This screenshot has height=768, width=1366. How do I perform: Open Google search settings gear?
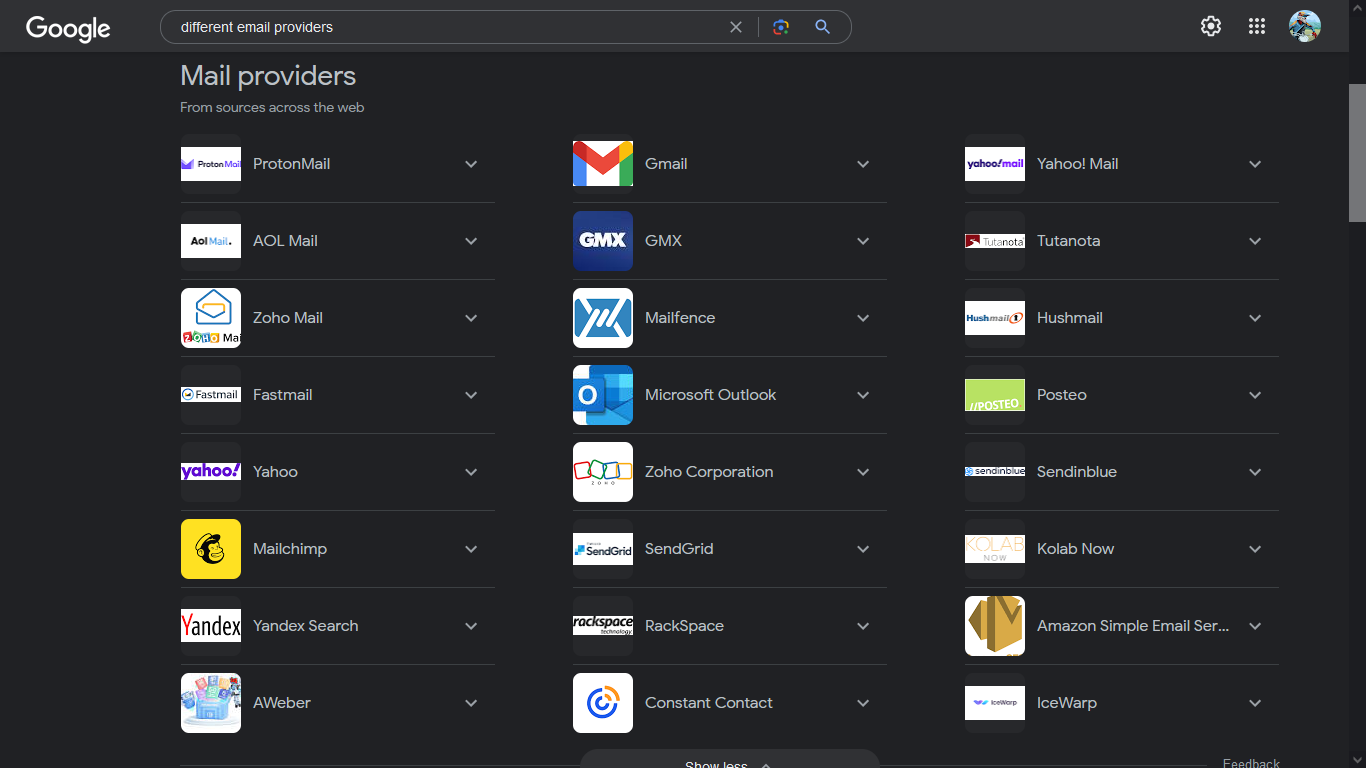1211,27
